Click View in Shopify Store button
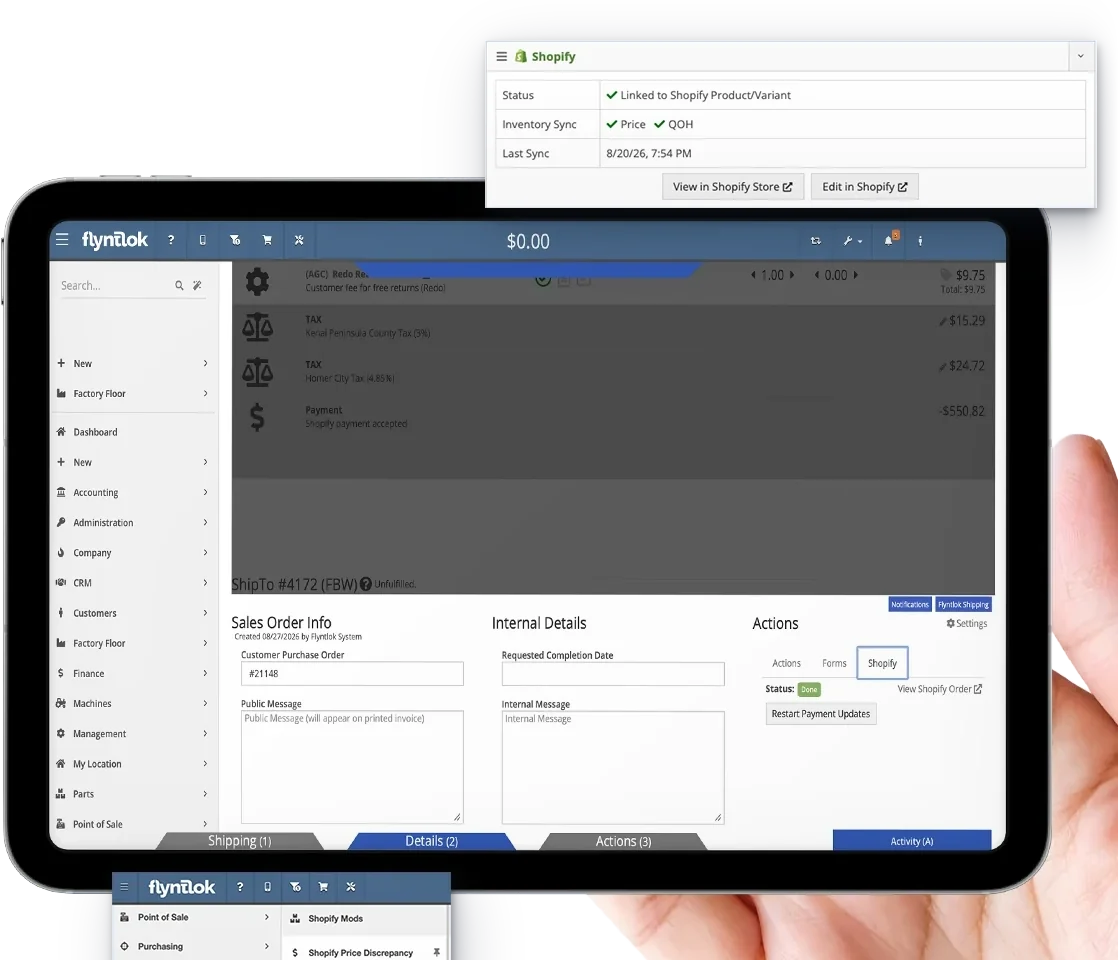 732,187
